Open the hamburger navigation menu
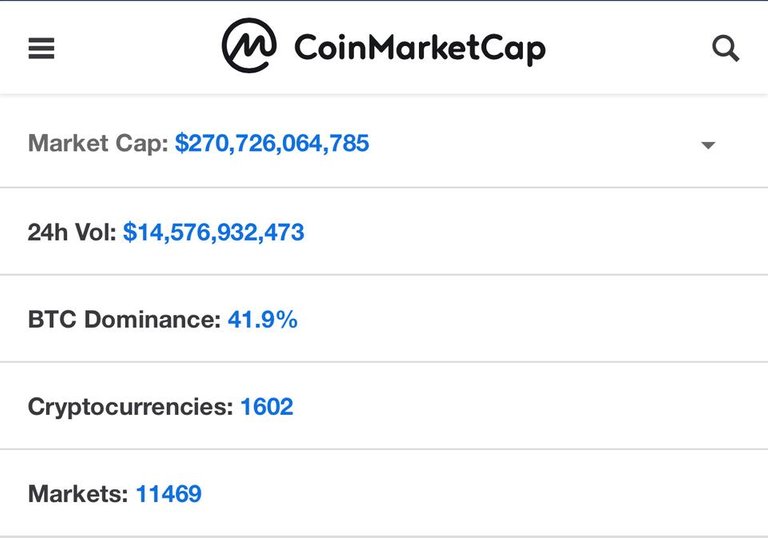 click(x=41, y=48)
